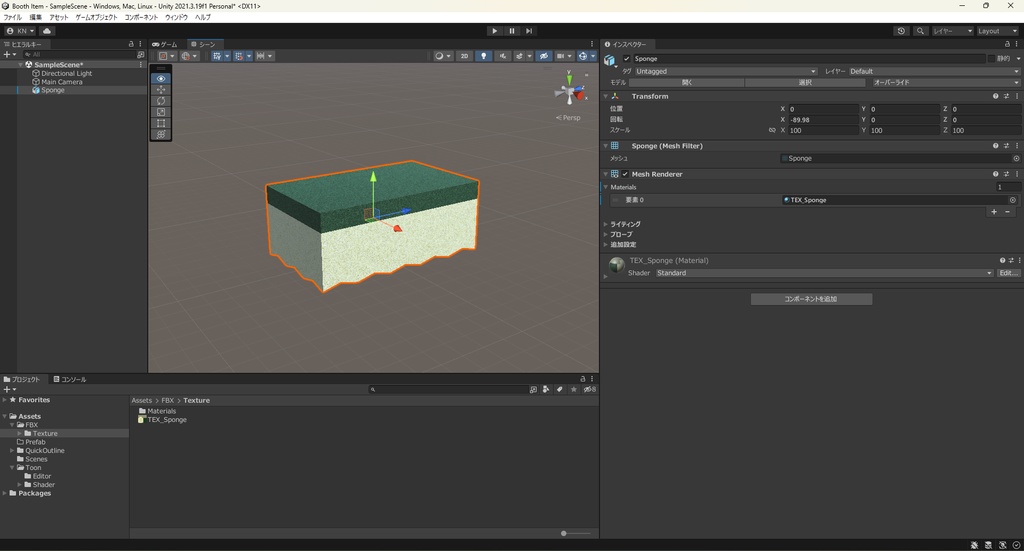Open Undo History icon at top right
The image size is (1024, 551).
pyautogui.click(x=901, y=31)
